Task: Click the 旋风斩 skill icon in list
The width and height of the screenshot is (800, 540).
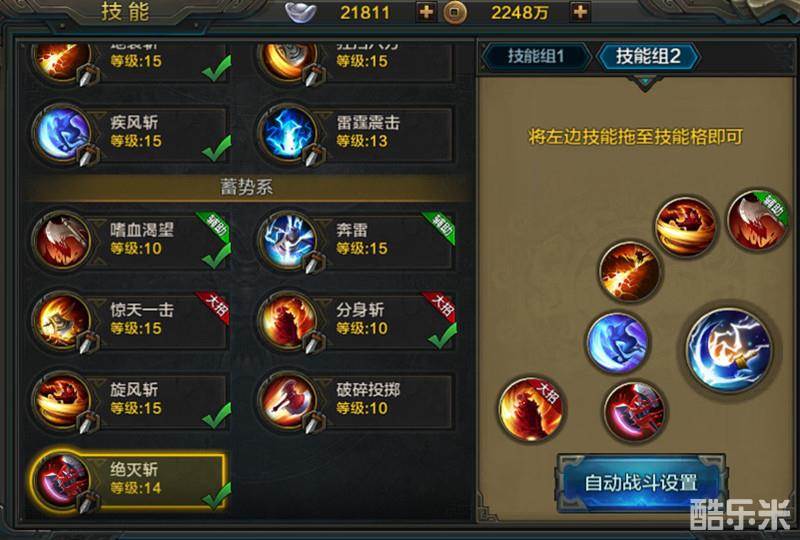Action: [x=62, y=402]
